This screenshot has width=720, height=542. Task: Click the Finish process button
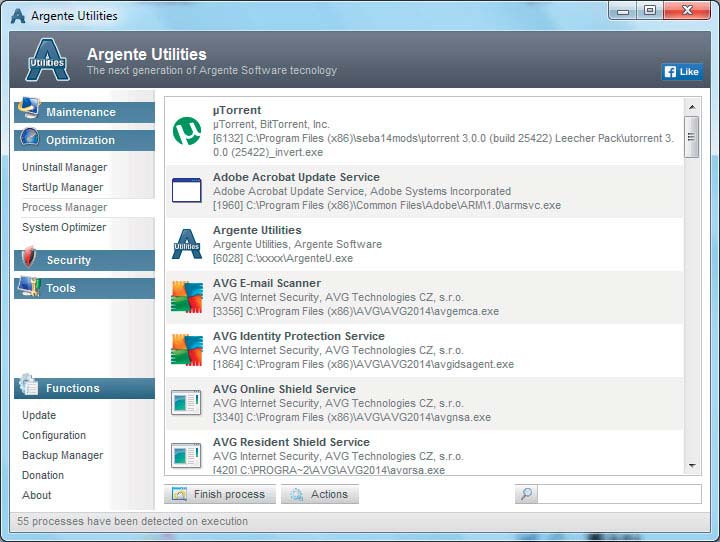pyautogui.click(x=219, y=494)
